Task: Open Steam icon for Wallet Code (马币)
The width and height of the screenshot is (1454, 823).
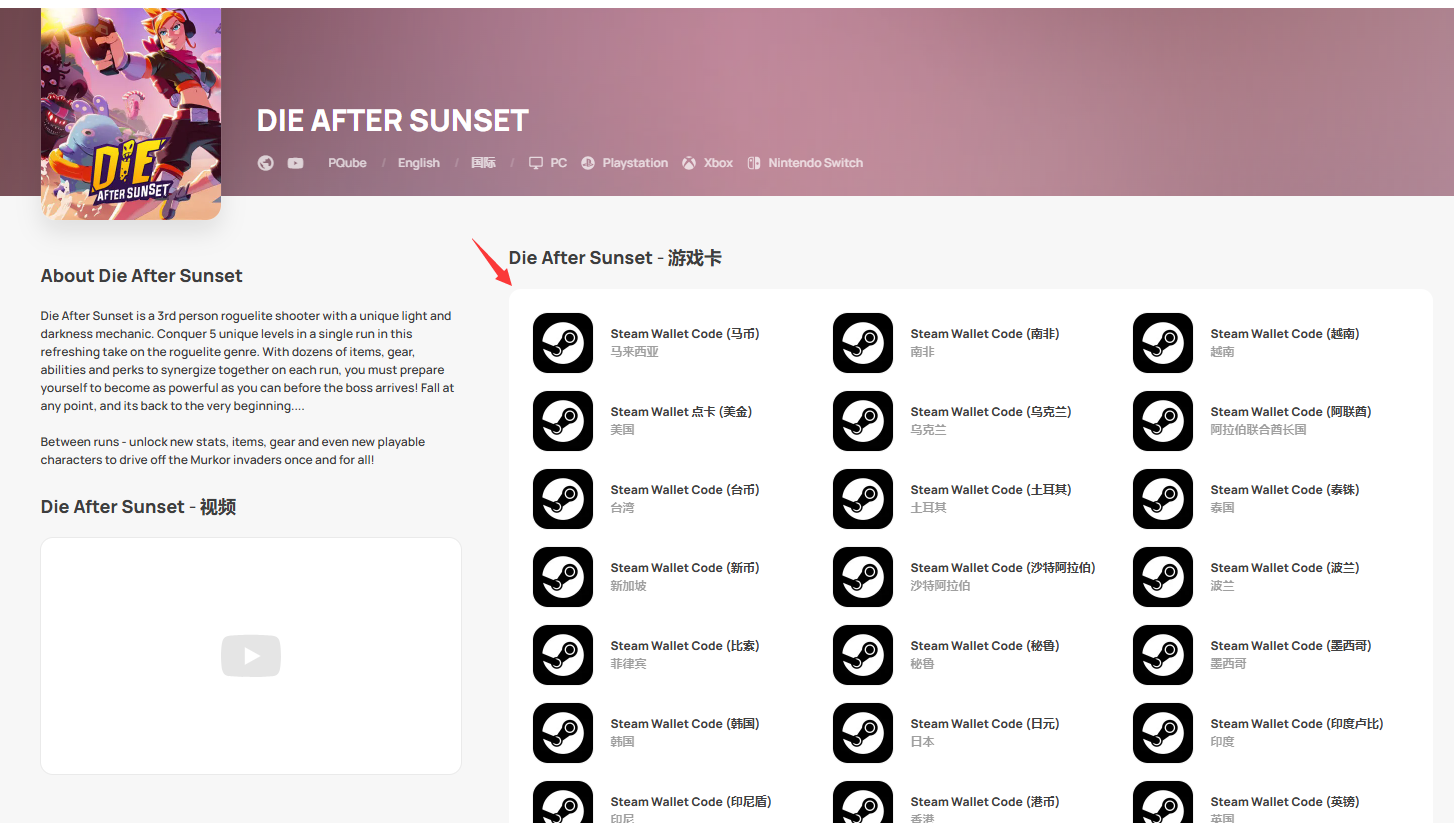Action: point(563,343)
